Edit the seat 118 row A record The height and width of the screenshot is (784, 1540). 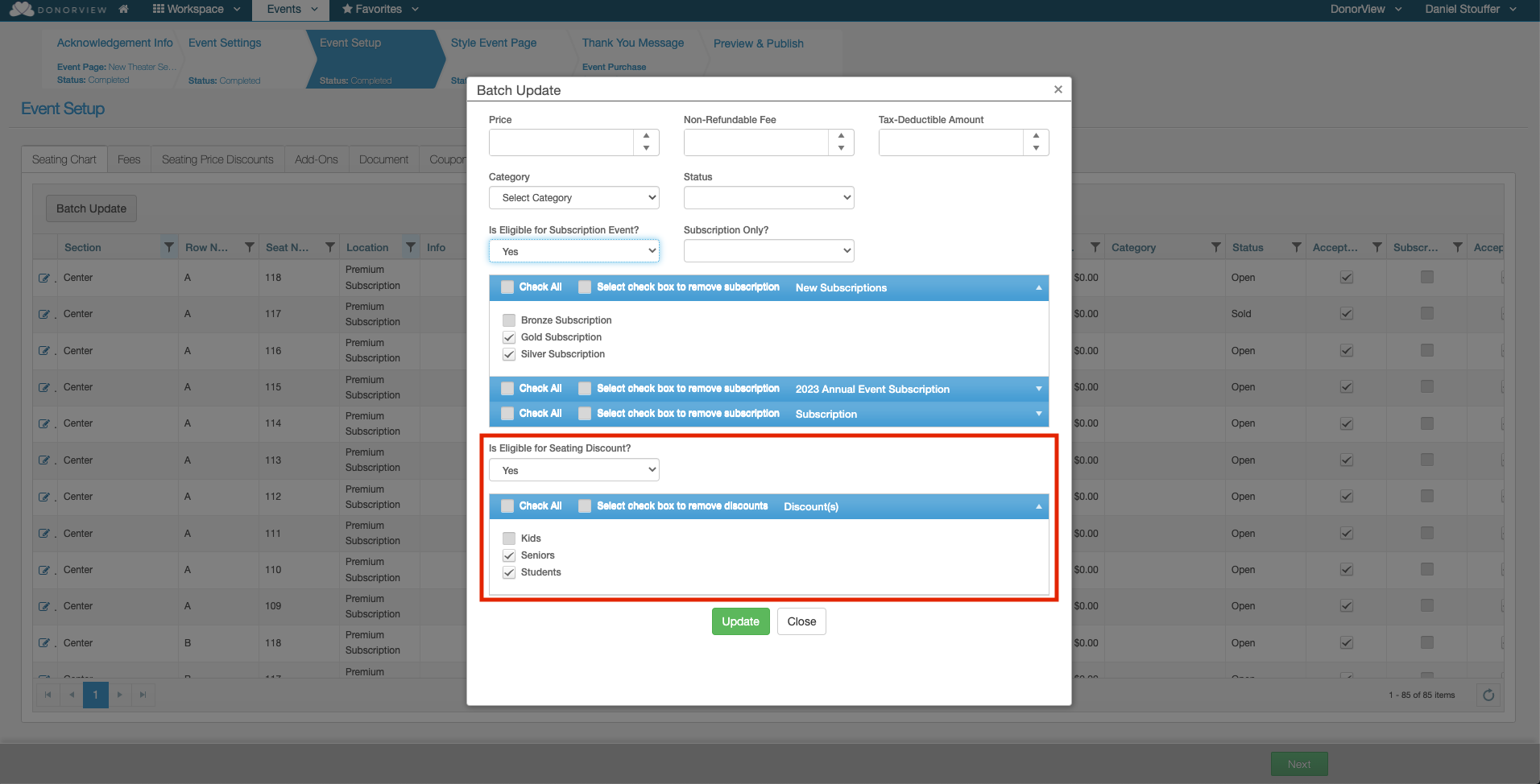point(43,278)
